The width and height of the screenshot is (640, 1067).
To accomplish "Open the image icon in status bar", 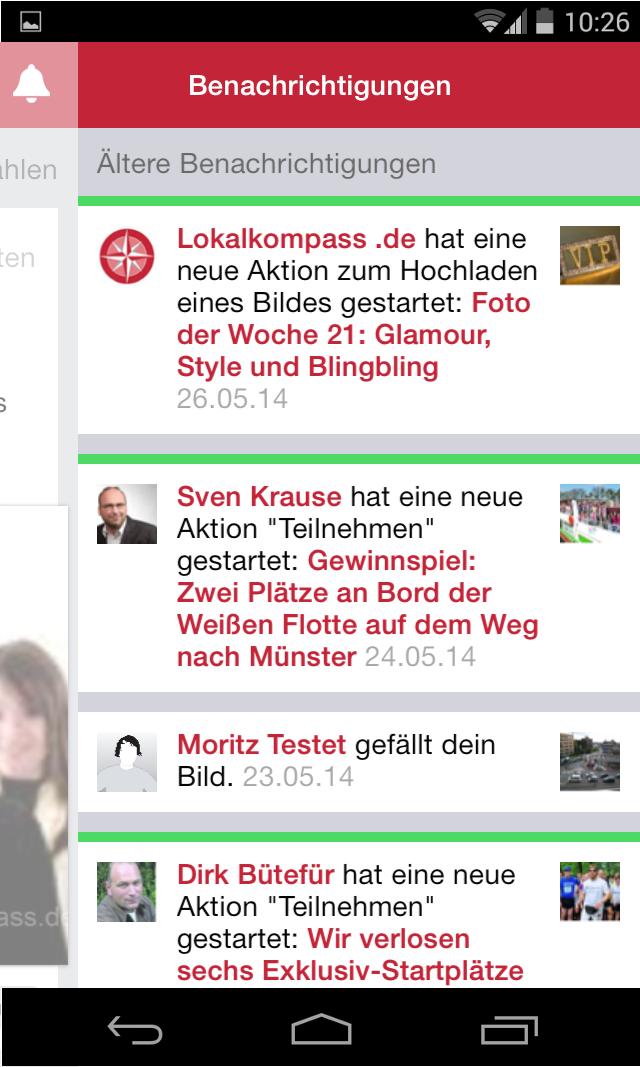I will pyautogui.click(x=31, y=22).
